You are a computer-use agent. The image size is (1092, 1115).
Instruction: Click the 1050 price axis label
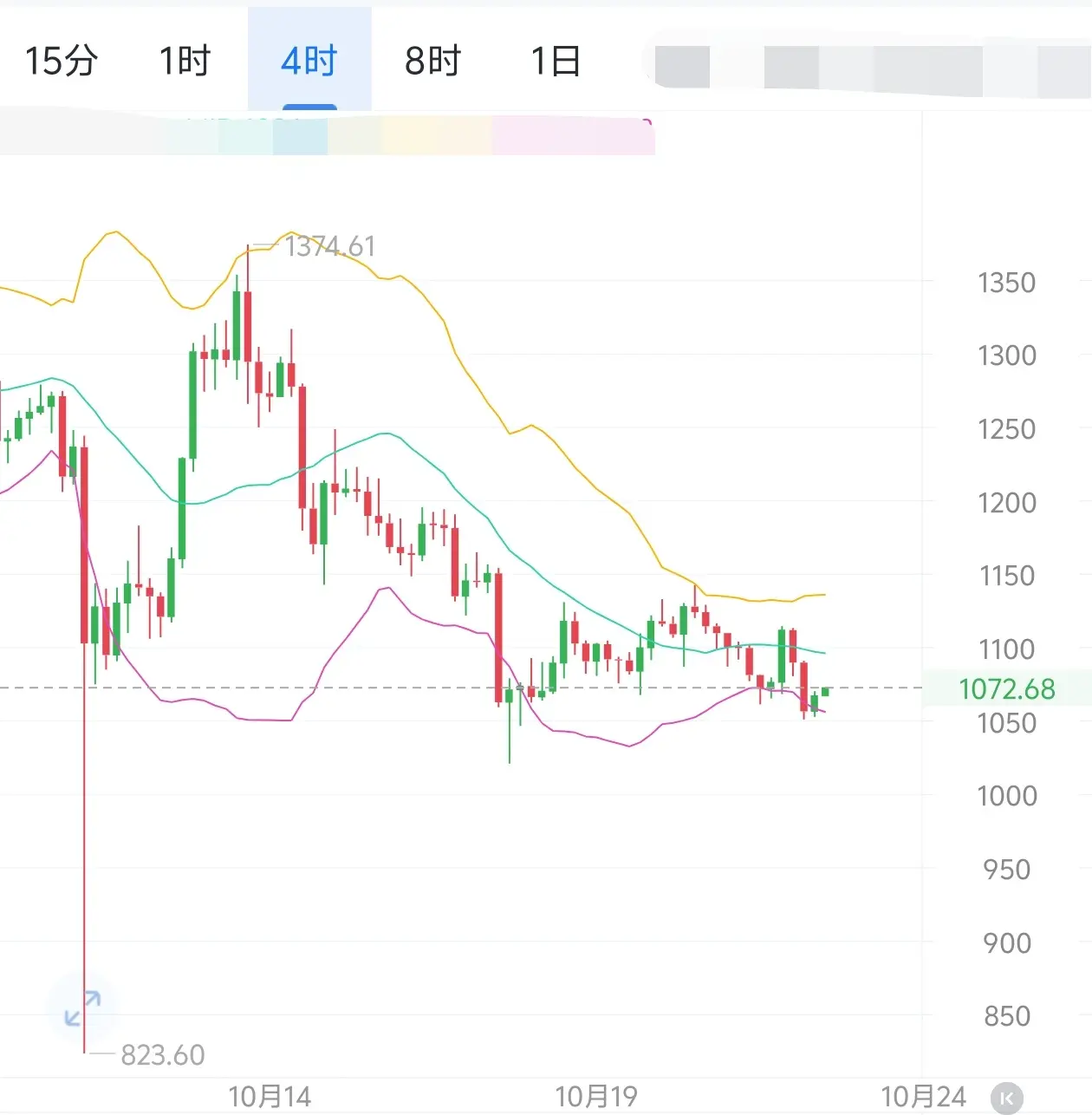(1006, 723)
